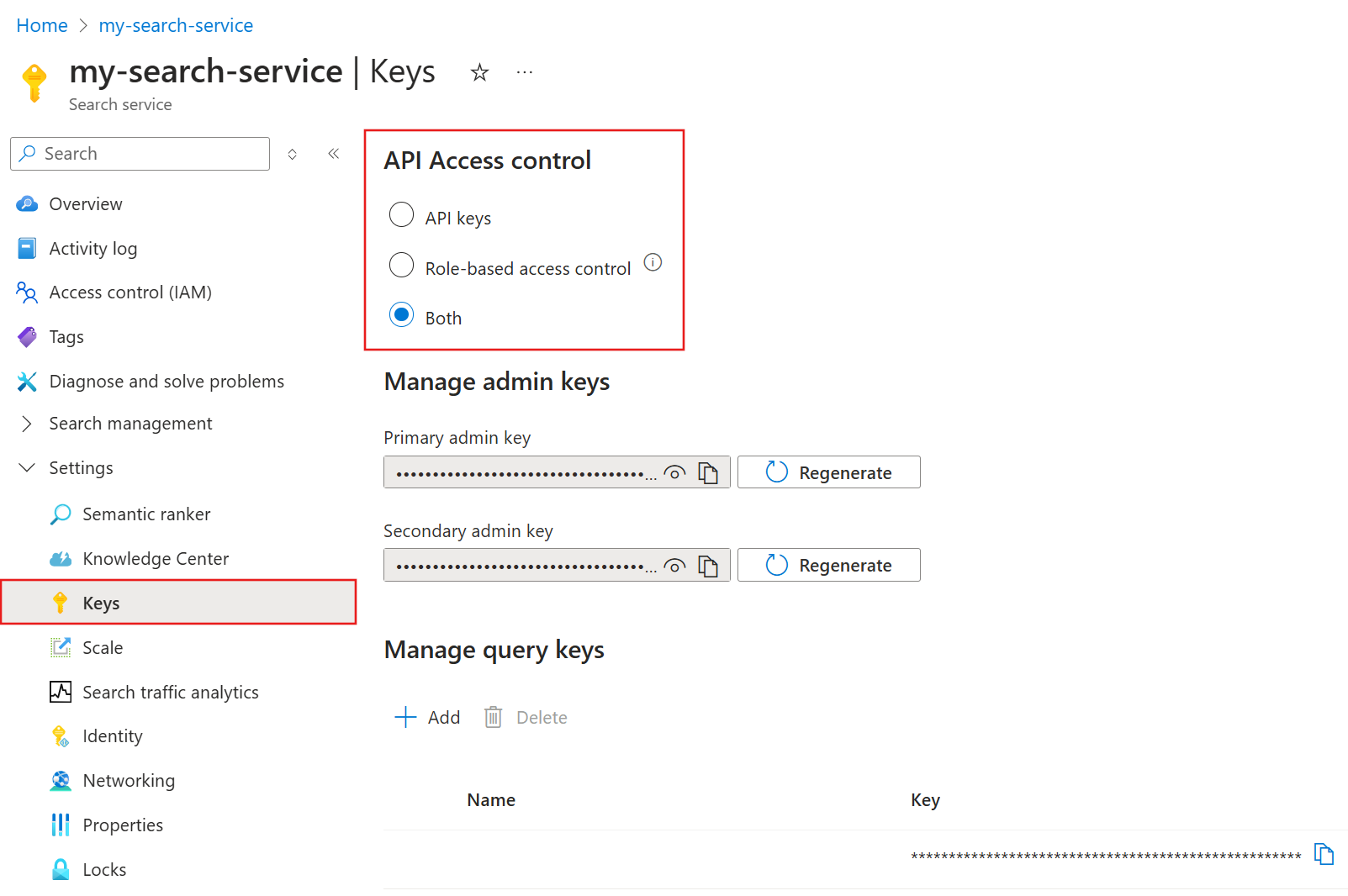Expand the Search management section
The width and height of the screenshot is (1348, 896).
pyautogui.click(x=26, y=423)
